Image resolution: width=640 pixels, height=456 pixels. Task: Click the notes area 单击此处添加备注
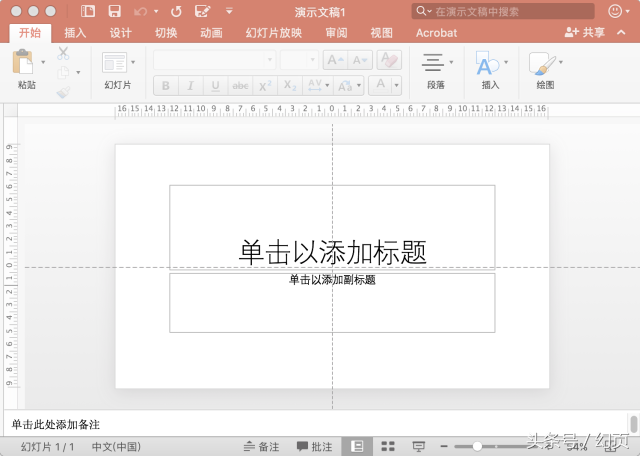[56, 425]
